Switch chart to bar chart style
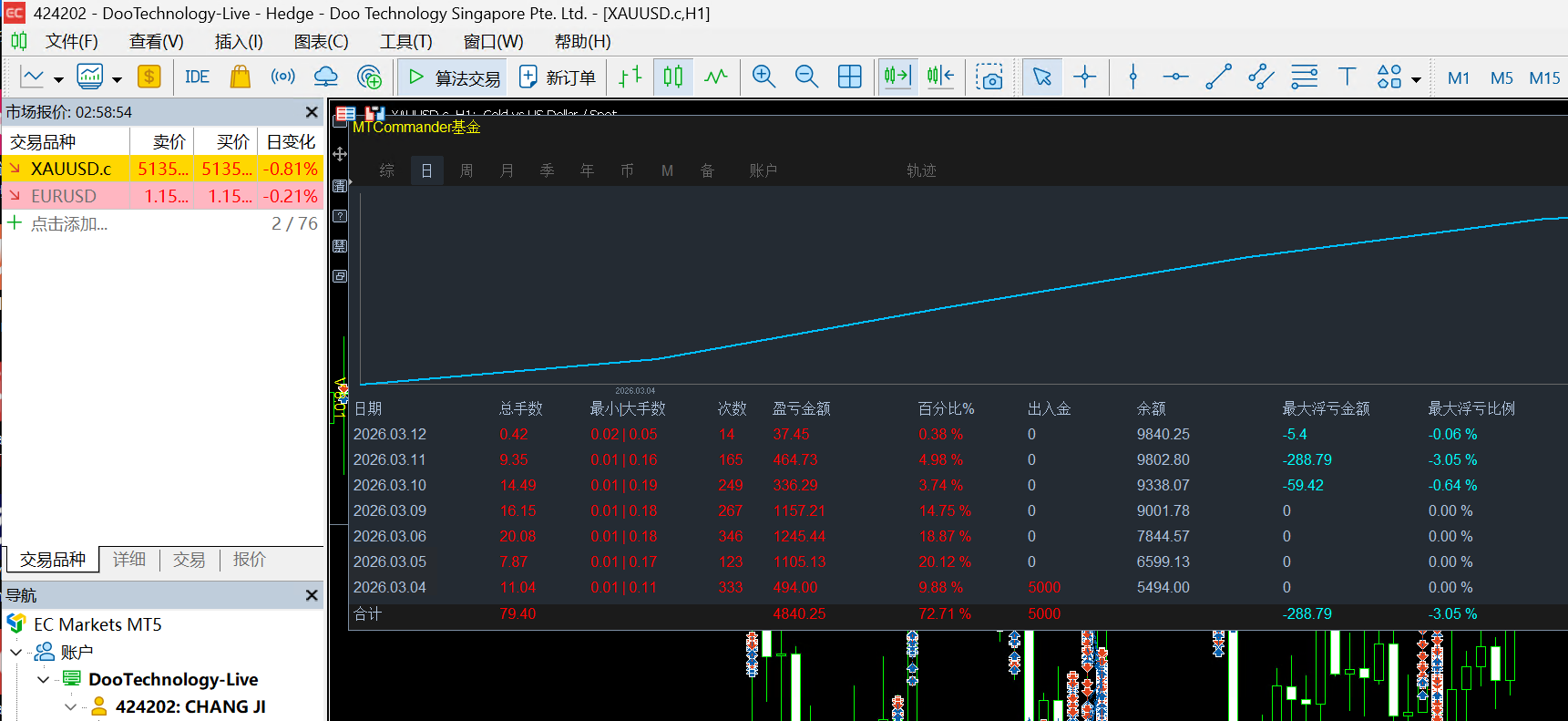Viewport: 1568px width, 721px height. click(630, 77)
